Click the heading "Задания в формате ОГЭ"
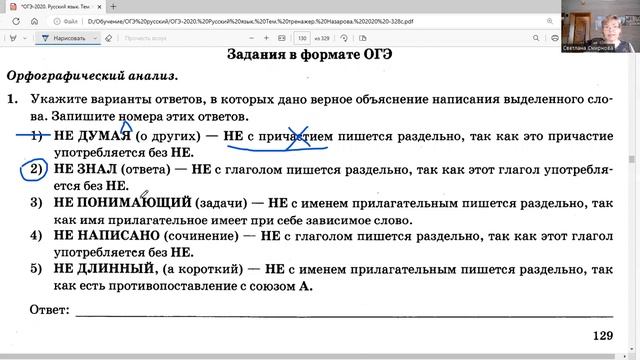 (309, 54)
